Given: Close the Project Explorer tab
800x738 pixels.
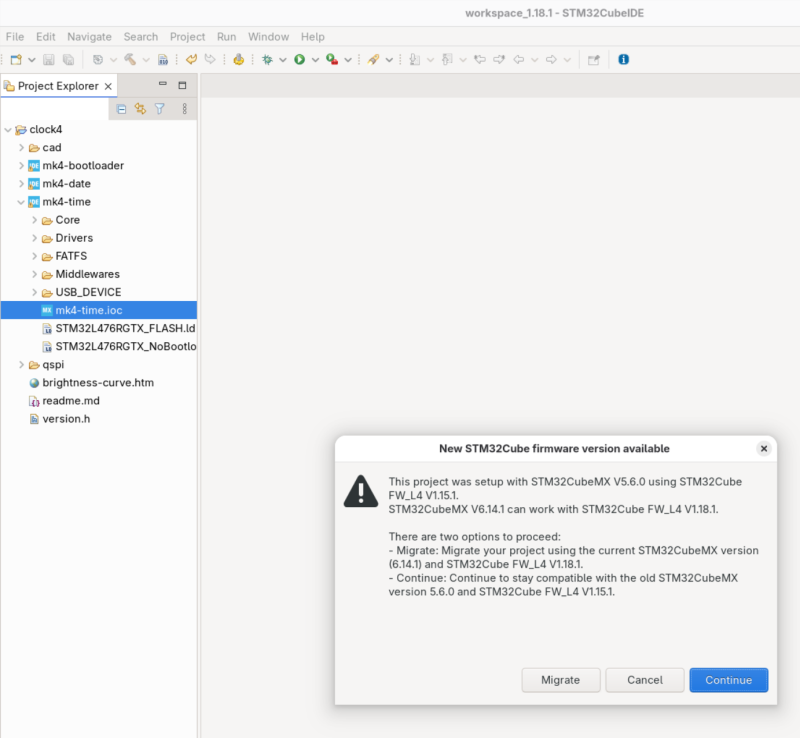Looking at the screenshot, I should [x=108, y=86].
